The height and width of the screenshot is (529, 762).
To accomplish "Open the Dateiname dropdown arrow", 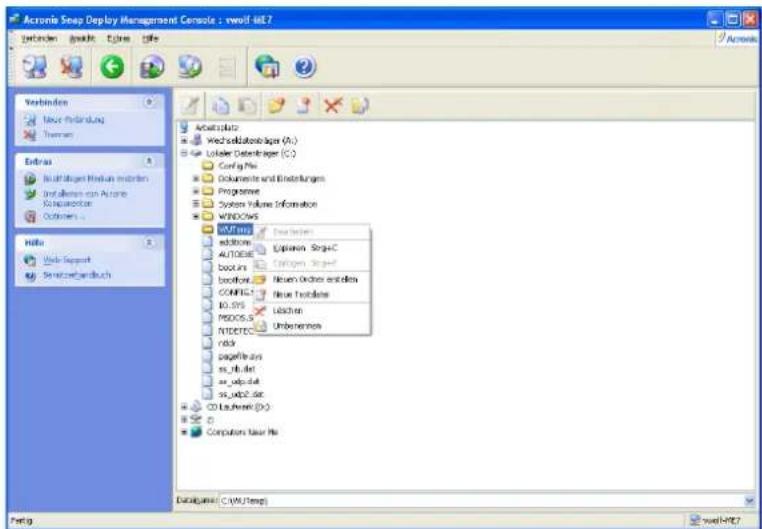I will (750, 500).
